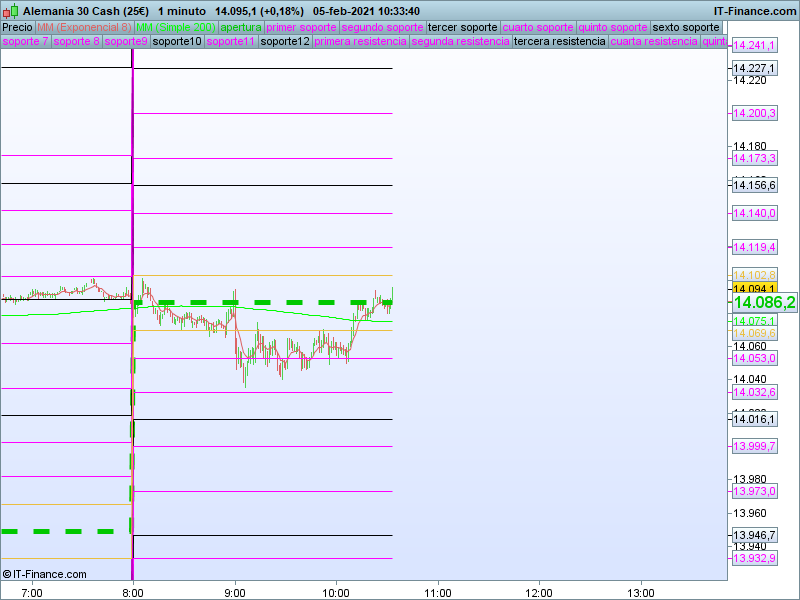Screen dimensions: 800x600
Task: Select the soporte10 legend label
Action: coord(177,42)
